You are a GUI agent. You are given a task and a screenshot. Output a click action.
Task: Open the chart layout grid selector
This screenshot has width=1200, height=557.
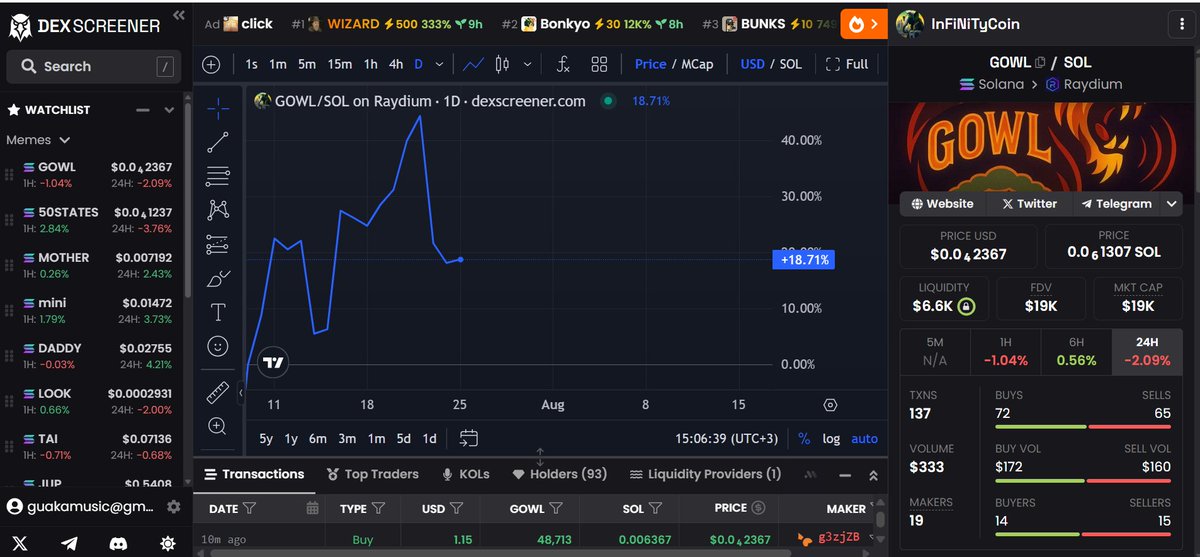pos(599,64)
